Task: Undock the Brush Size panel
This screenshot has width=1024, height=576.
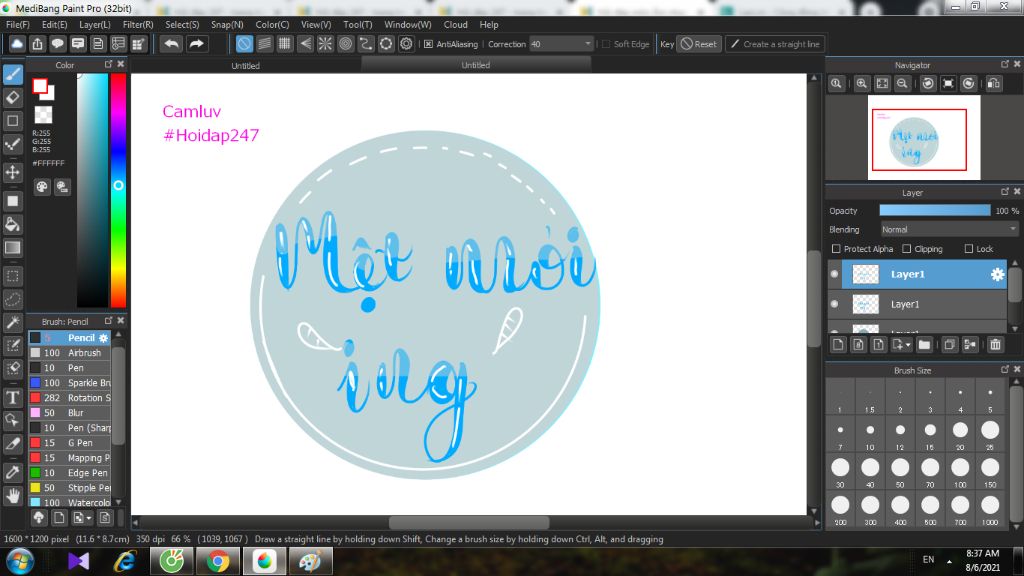Action: pyautogui.click(x=1004, y=369)
